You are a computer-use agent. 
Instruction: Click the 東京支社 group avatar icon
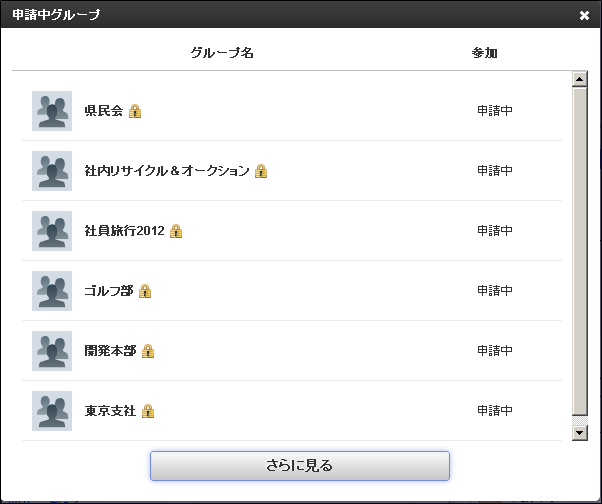(52, 411)
